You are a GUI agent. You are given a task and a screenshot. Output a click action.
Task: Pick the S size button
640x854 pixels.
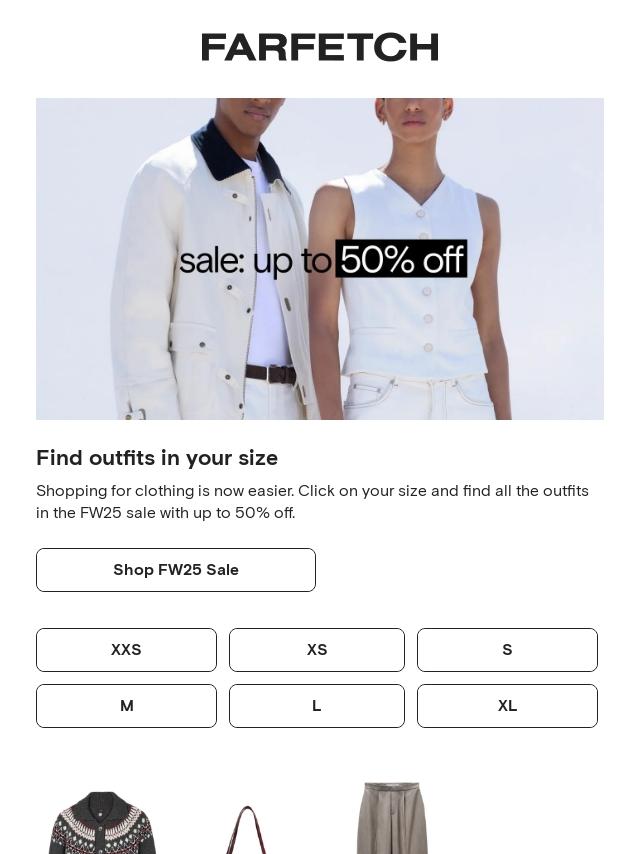click(507, 650)
